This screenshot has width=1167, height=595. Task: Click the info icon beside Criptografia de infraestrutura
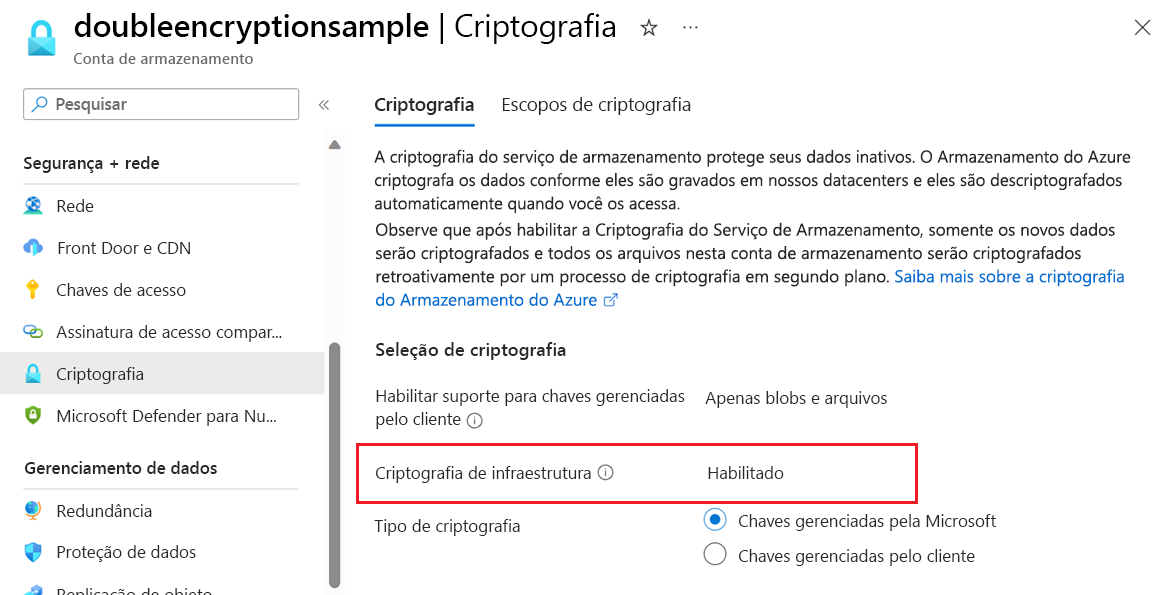tap(607, 473)
